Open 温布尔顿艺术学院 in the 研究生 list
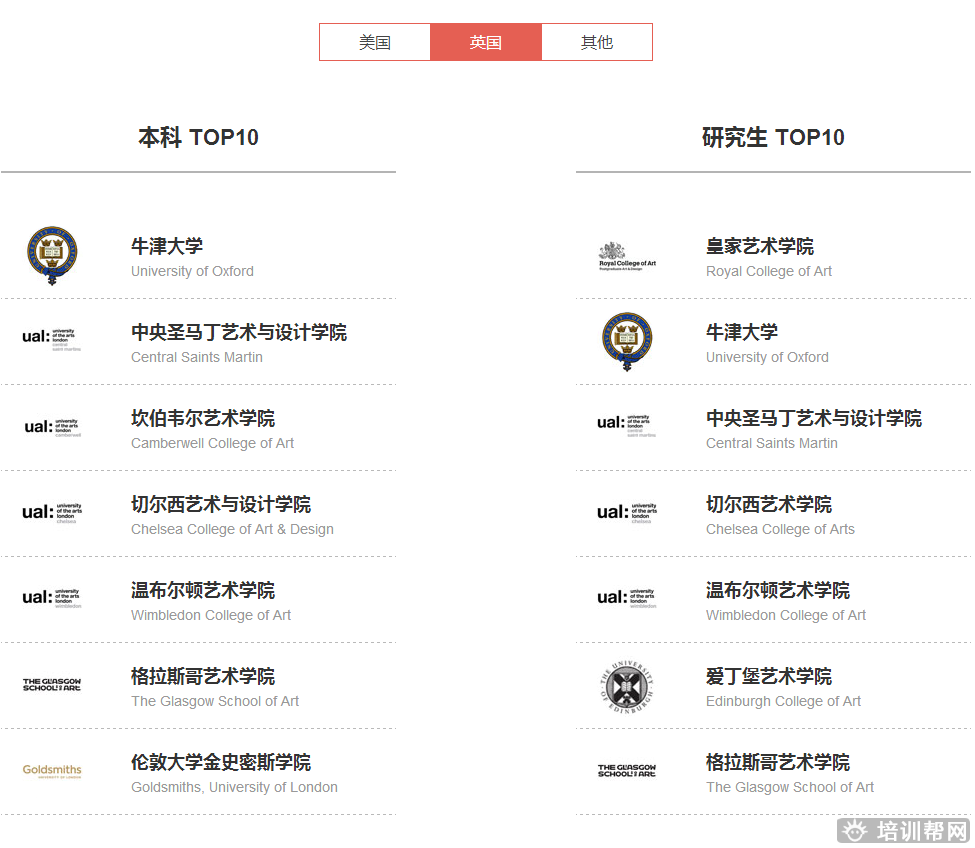This screenshot has width=975, height=848. coord(778,590)
